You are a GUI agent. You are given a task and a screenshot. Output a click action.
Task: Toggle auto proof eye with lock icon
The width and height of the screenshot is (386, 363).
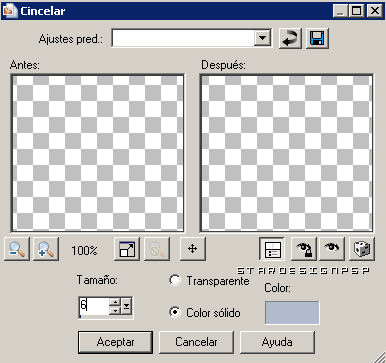[303, 249]
